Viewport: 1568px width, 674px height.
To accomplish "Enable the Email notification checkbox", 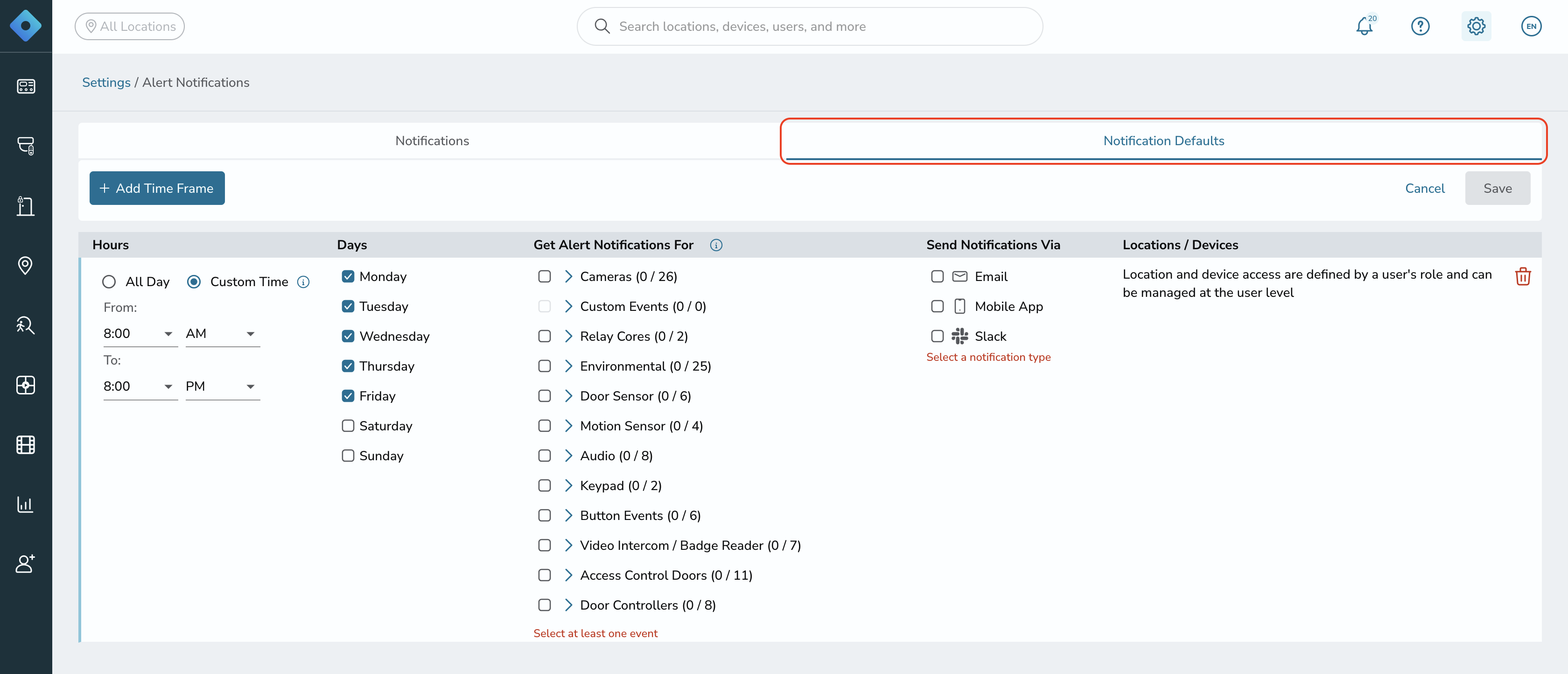I will tap(938, 276).
